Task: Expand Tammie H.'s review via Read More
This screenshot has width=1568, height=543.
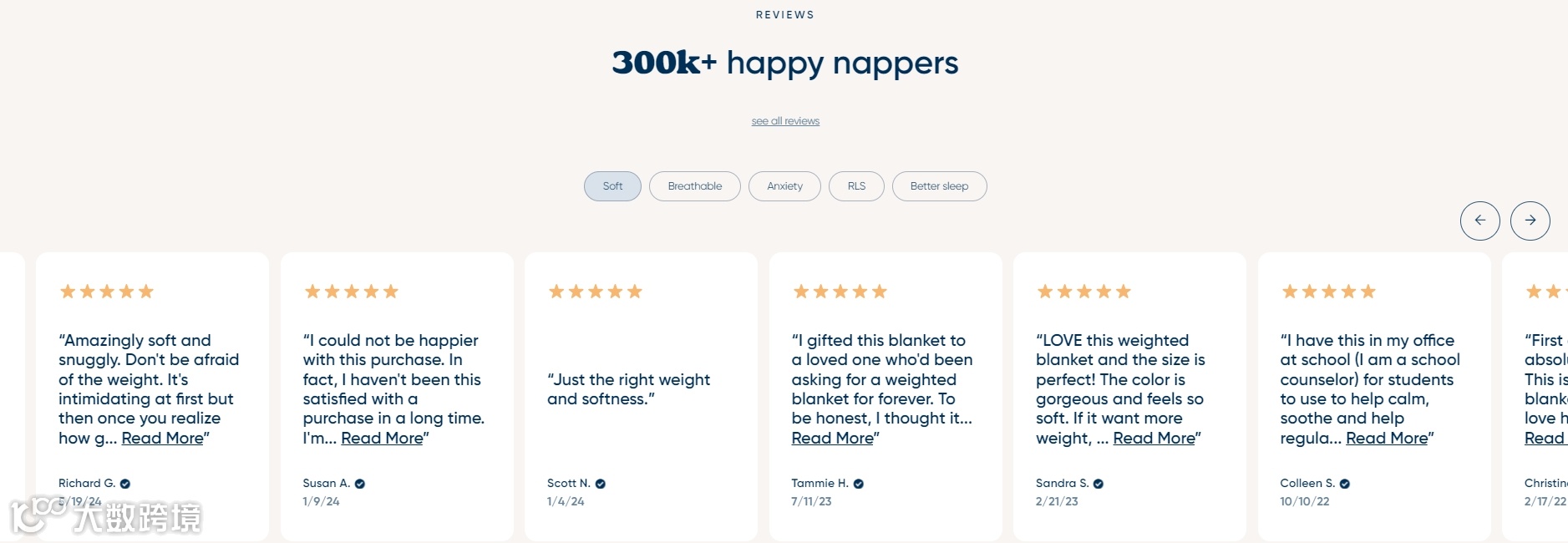Action: 833,439
